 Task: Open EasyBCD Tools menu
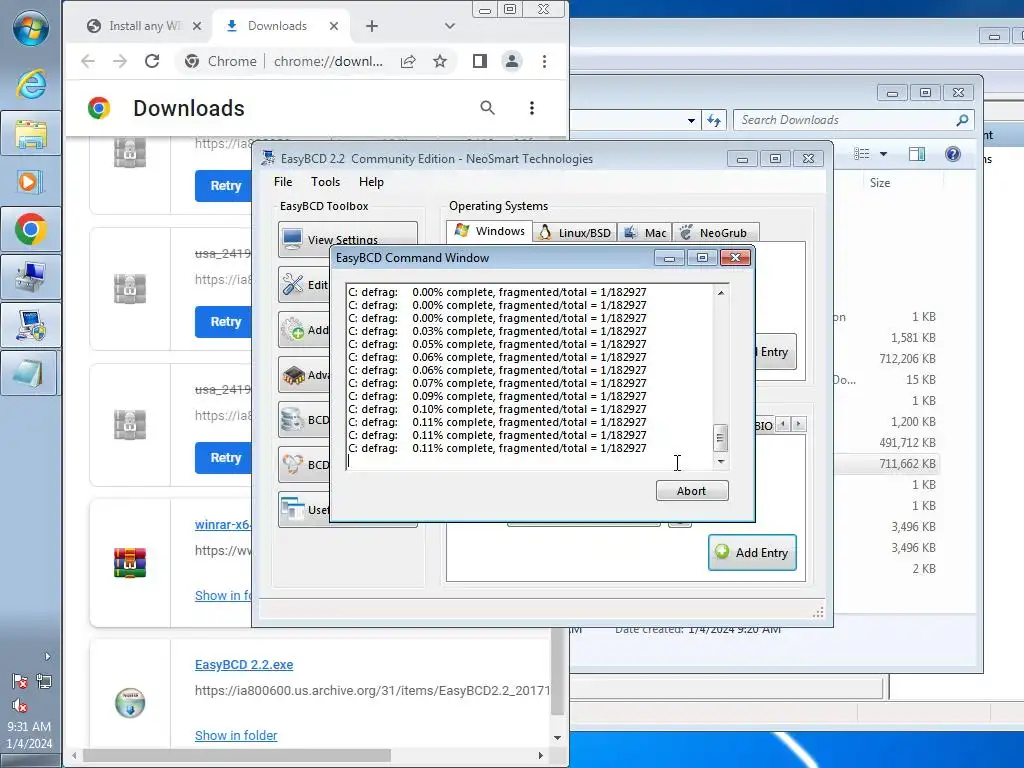[325, 182]
